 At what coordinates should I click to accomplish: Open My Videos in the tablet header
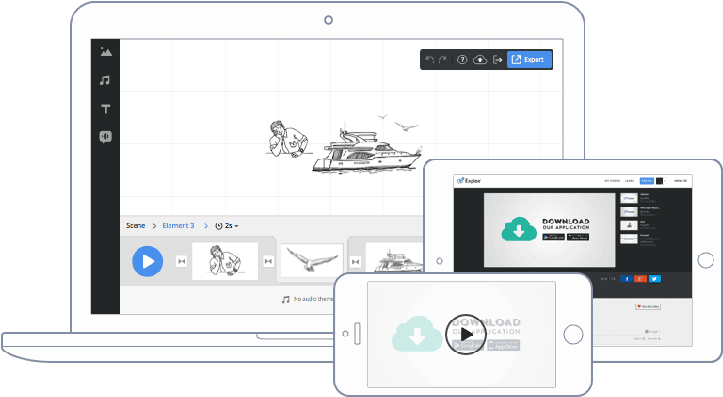click(x=612, y=181)
